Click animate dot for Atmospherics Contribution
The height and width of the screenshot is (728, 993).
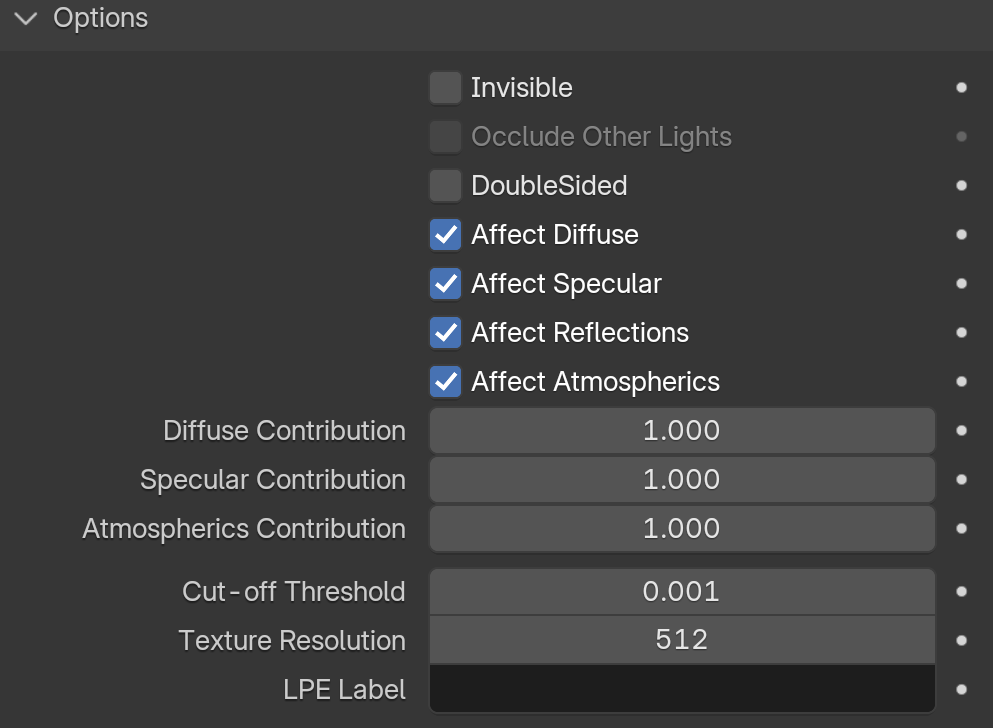tap(961, 529)
